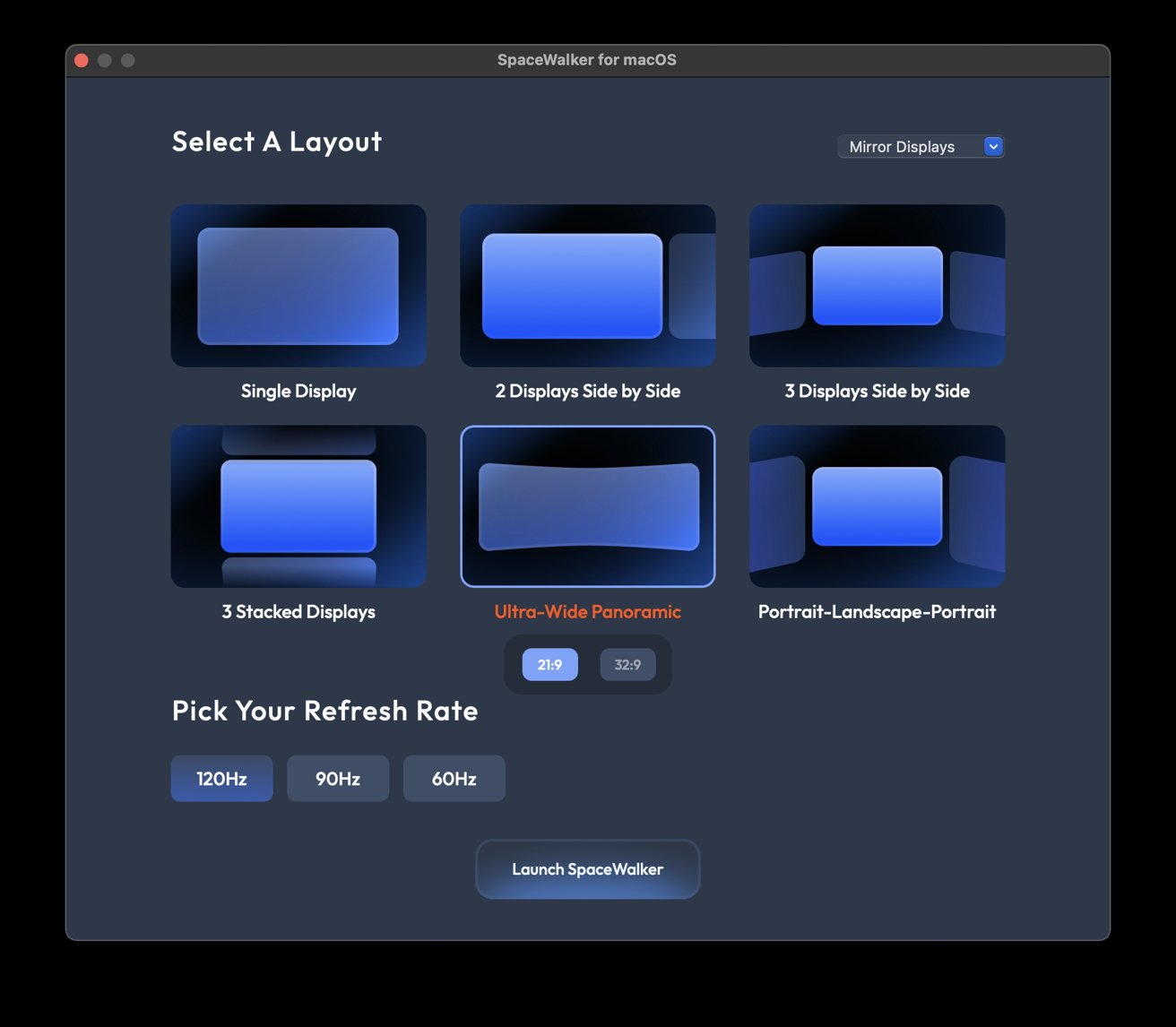Close the SpaceWalker window with red button
Screen dimensions: 1176x1027
coord(82,60)
